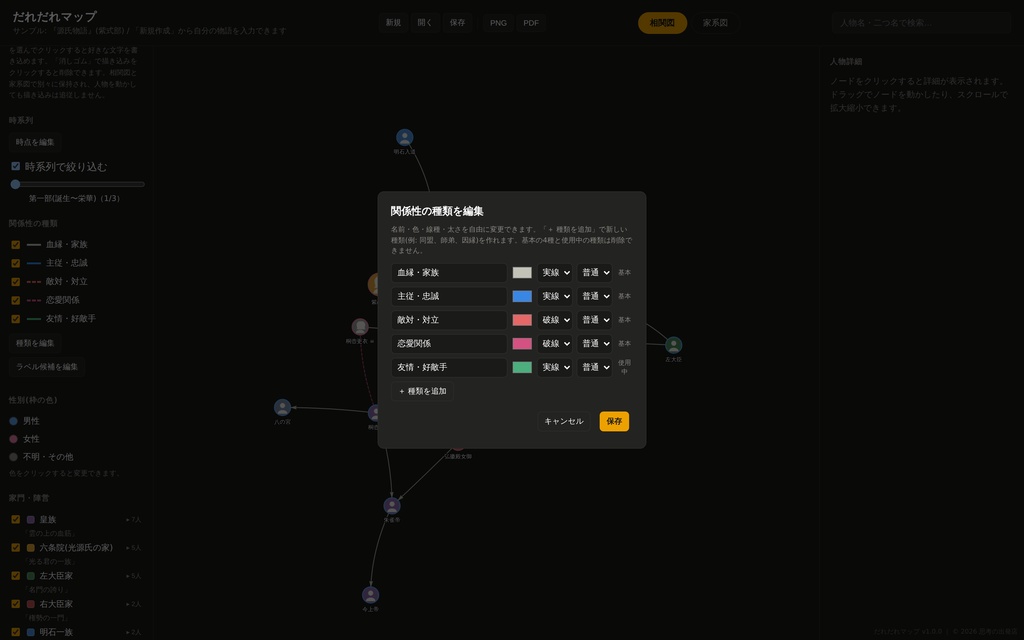Image resolution: width=1024 pixels, height=640 pixels.
Task: Click the ラベル候補を編集 button
Action: 47,367
